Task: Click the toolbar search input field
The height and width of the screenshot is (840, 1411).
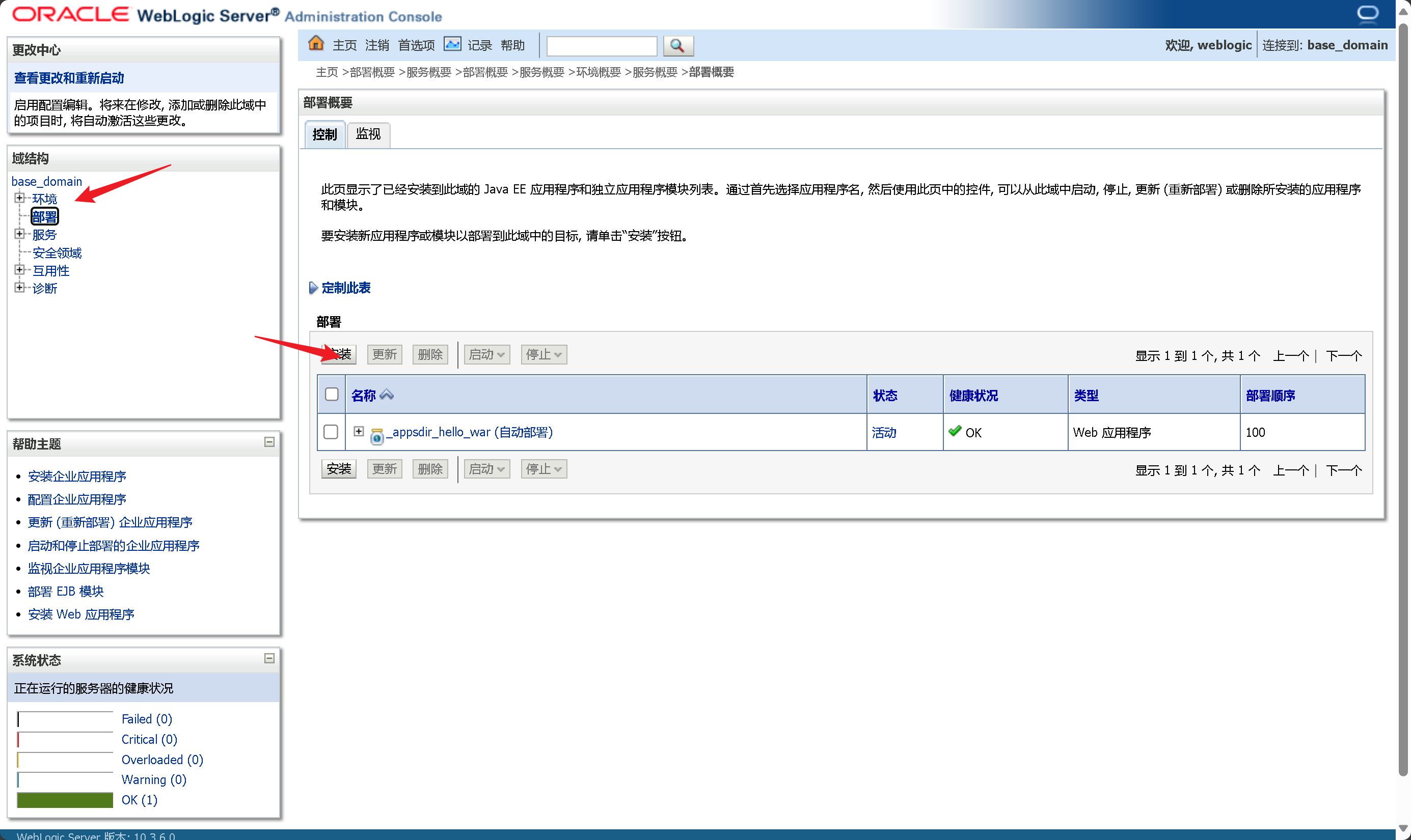Action: pyautogui.click(x=601, y=45)
